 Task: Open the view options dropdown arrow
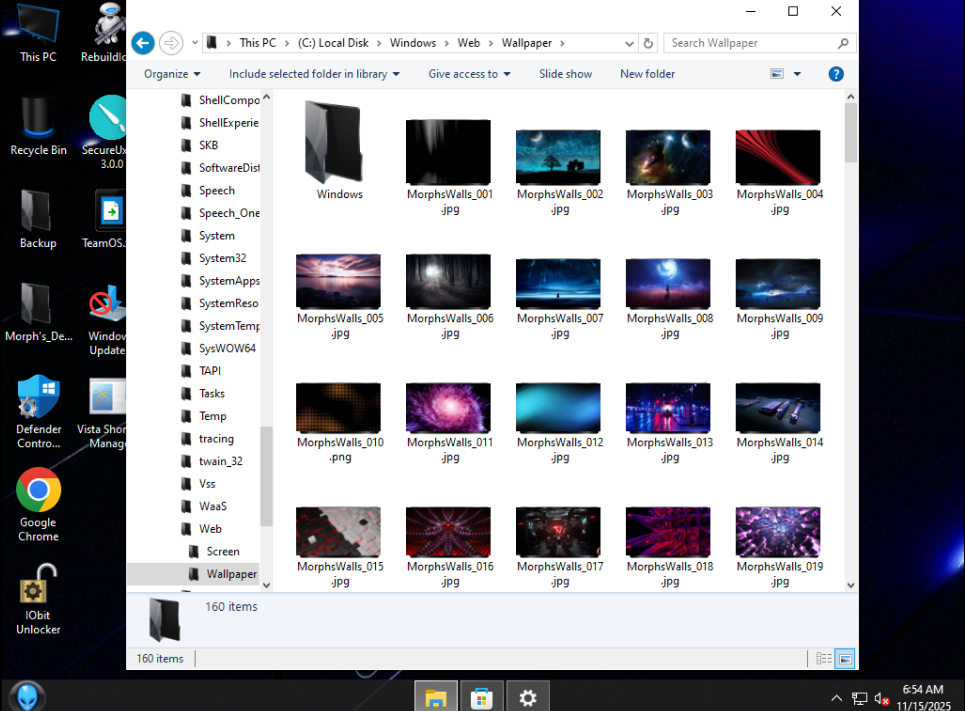(x=797, y=74)
